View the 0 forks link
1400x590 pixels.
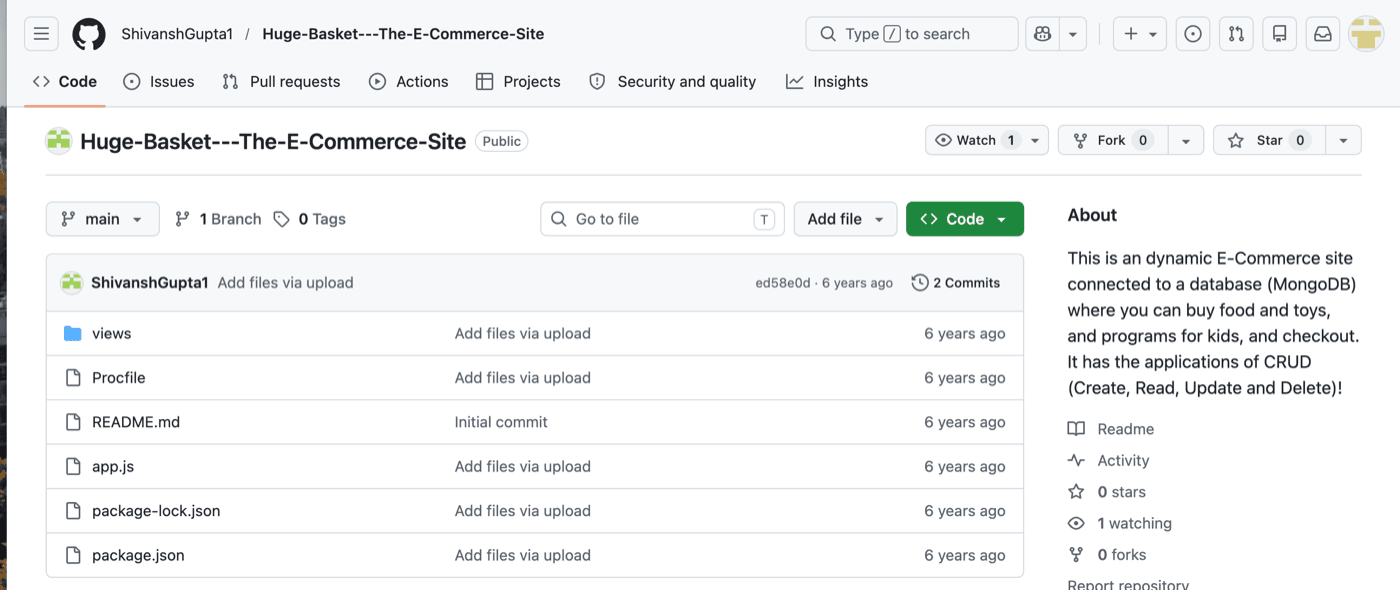[1107, 555]
